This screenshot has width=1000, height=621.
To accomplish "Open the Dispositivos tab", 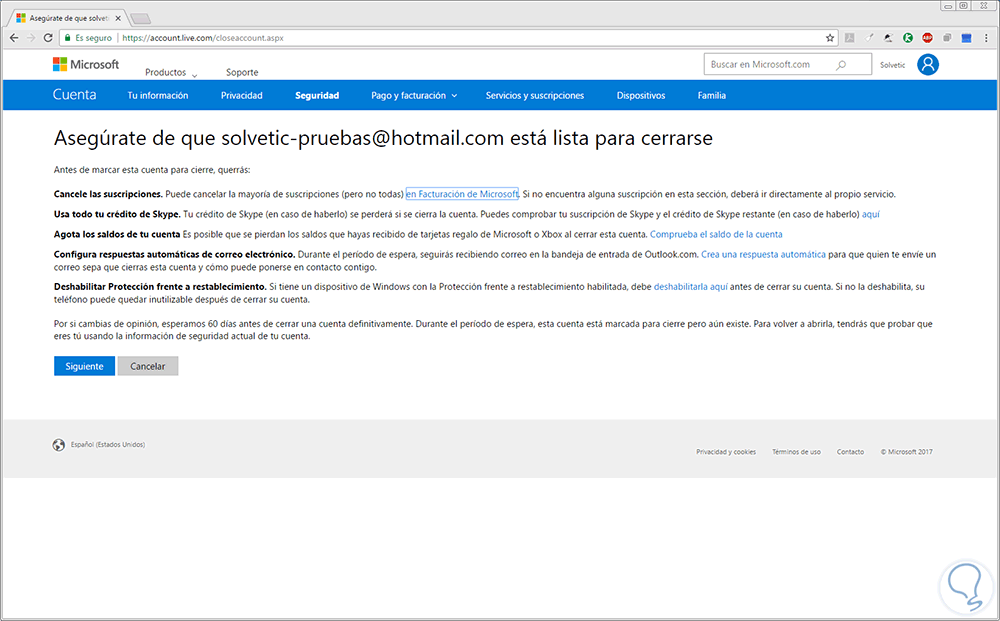I will tap(640, 96).
